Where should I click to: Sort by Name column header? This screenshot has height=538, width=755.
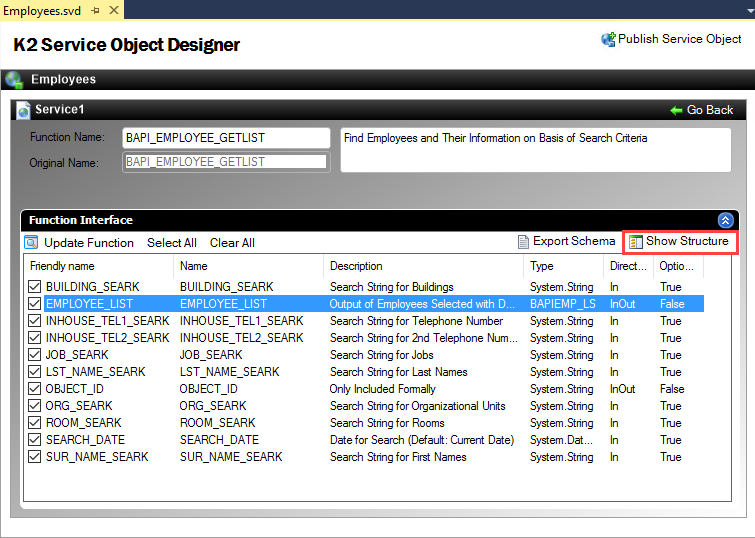pyautogui.click(x=248, y=266)
